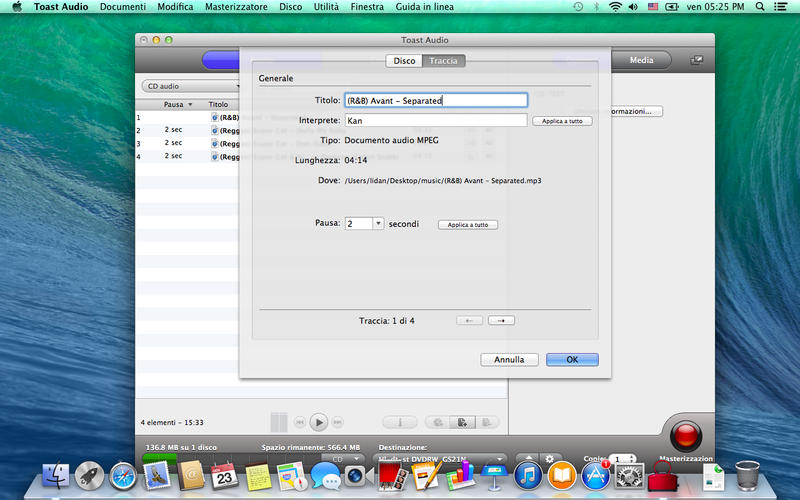Image resolution: width=800 pixels, height=500 pixels.
Task: Click the eject disc icon
Action: (527, 458)
